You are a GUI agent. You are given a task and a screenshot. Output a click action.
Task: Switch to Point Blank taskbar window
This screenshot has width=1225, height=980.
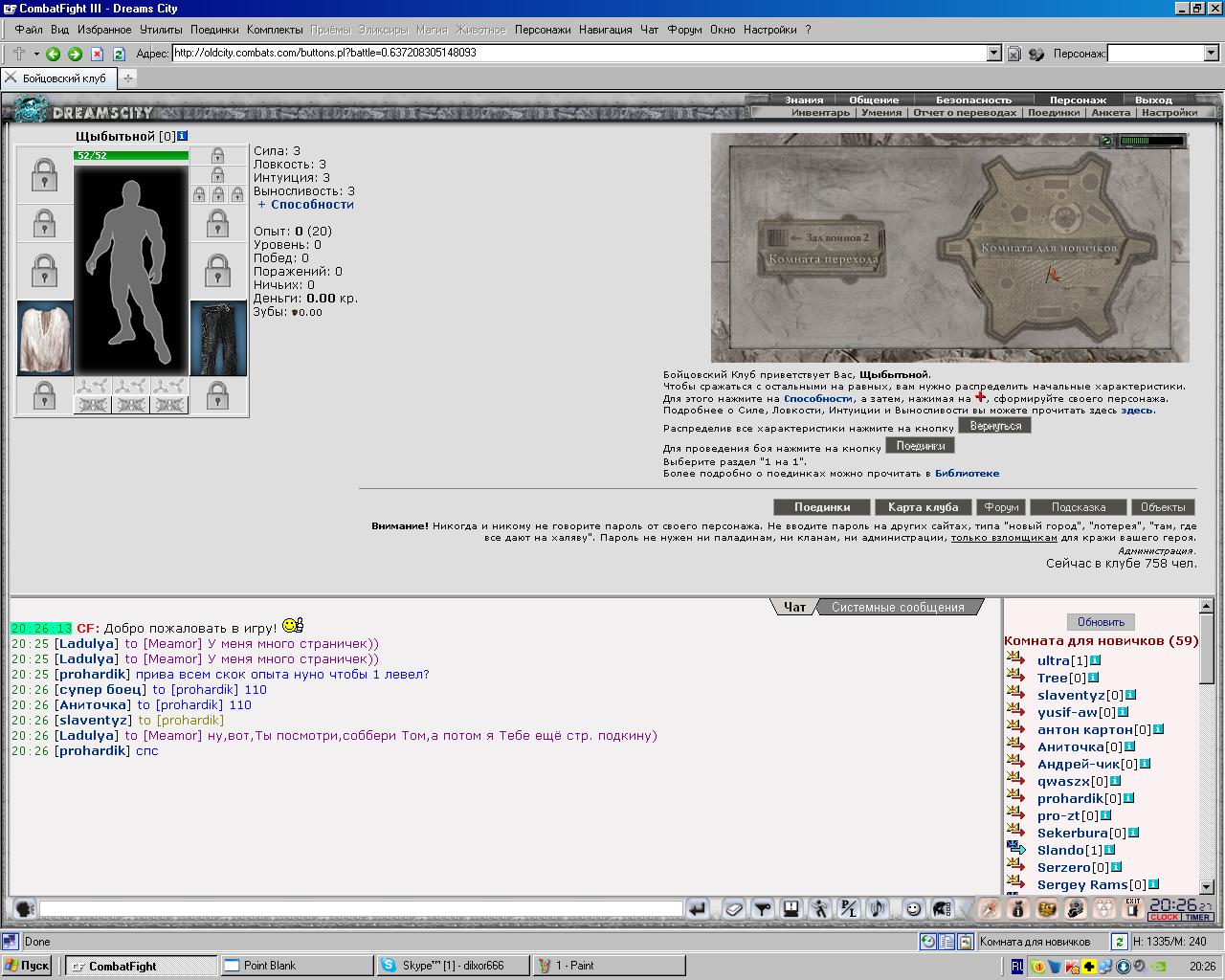[x=295, y=966]
